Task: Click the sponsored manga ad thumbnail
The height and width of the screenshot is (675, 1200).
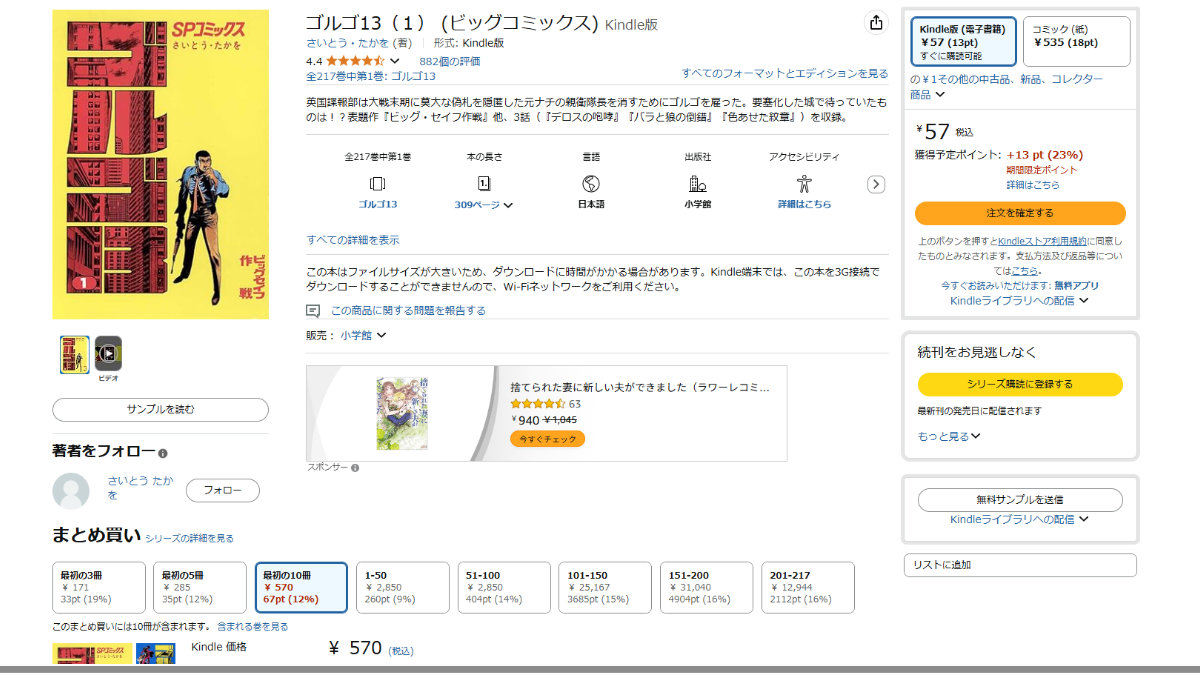Action: tap(401, 413)
